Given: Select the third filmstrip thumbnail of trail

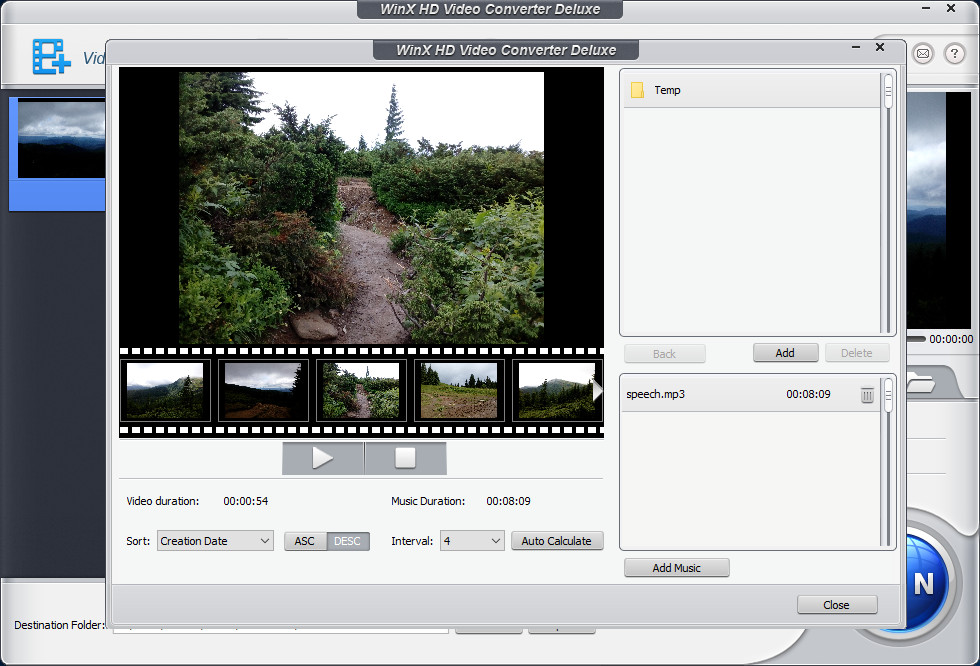Looking at the screenshot, I should (361, 391).
